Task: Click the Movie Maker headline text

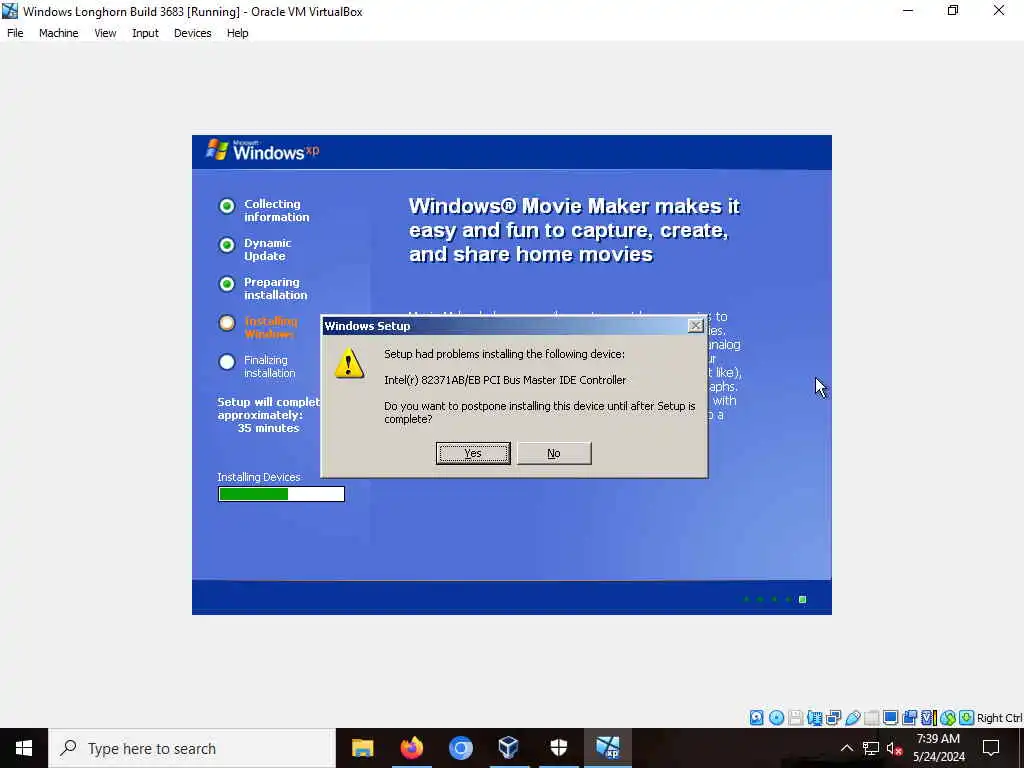Action: click(574, 230)
